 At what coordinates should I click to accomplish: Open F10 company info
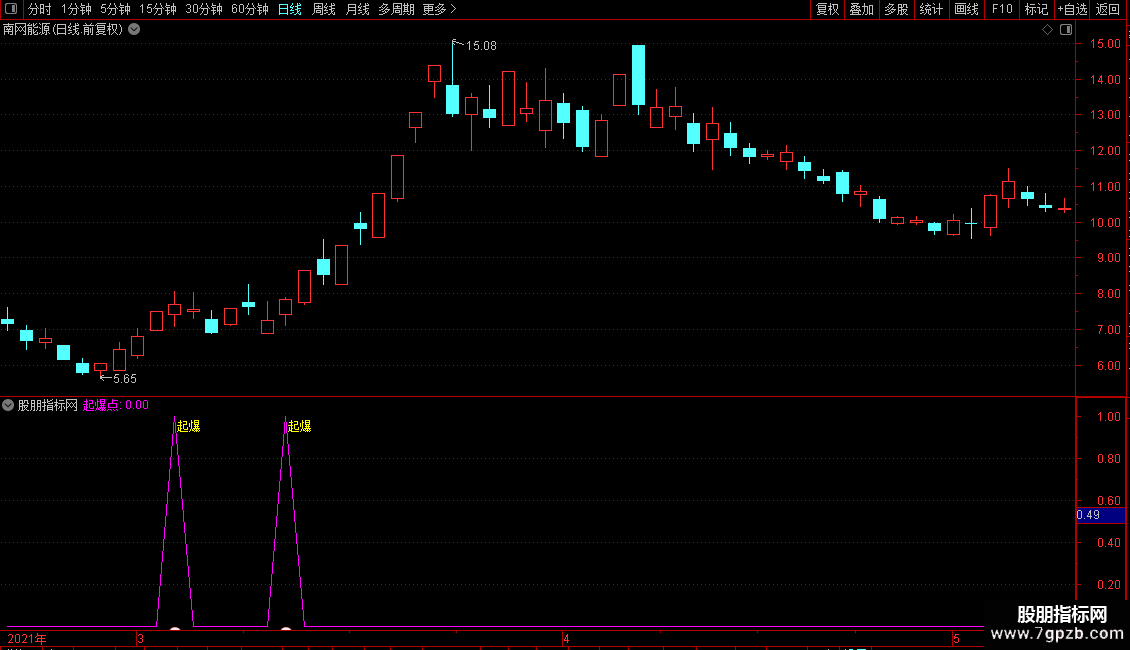coord(1002,9)
